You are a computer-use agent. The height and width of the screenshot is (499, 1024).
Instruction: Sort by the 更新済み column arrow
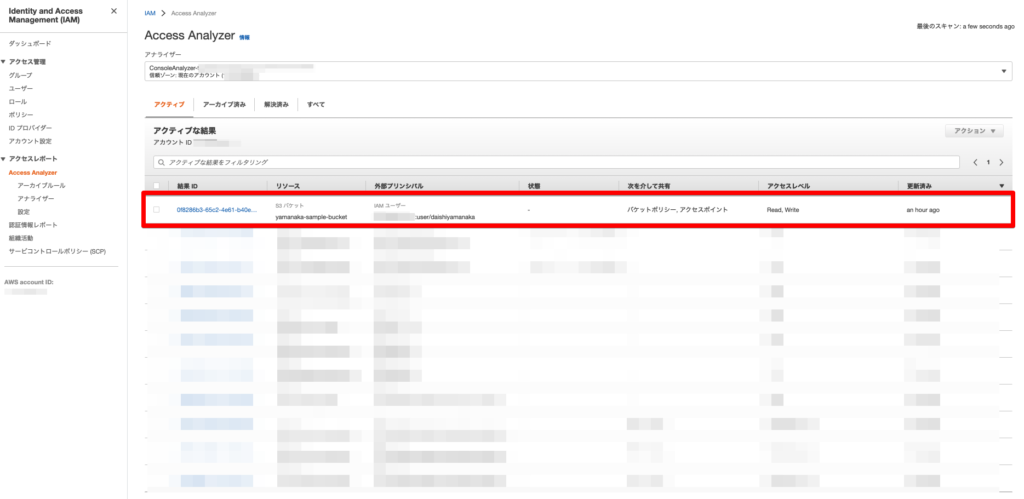(1002, 186)
